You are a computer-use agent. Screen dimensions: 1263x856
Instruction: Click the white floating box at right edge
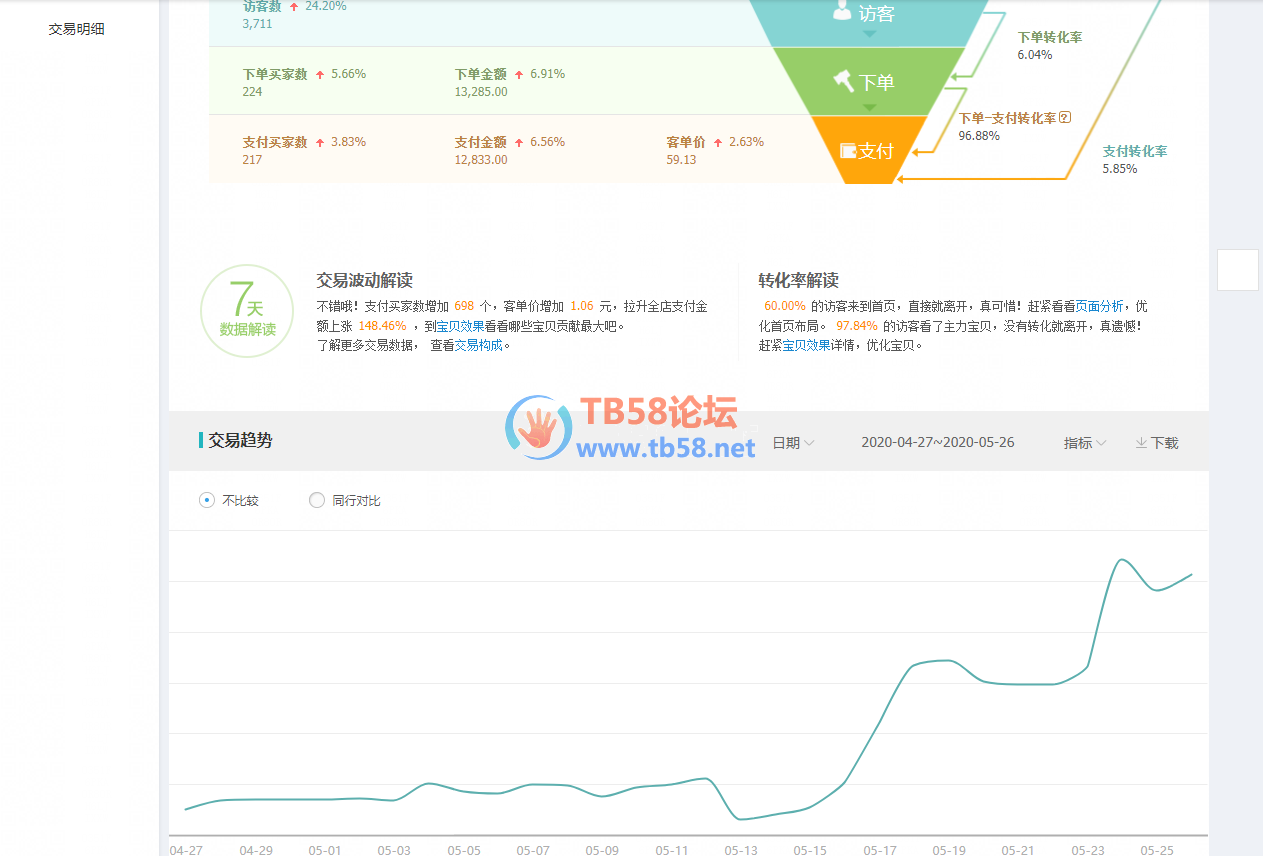(x=1237, y=270)
